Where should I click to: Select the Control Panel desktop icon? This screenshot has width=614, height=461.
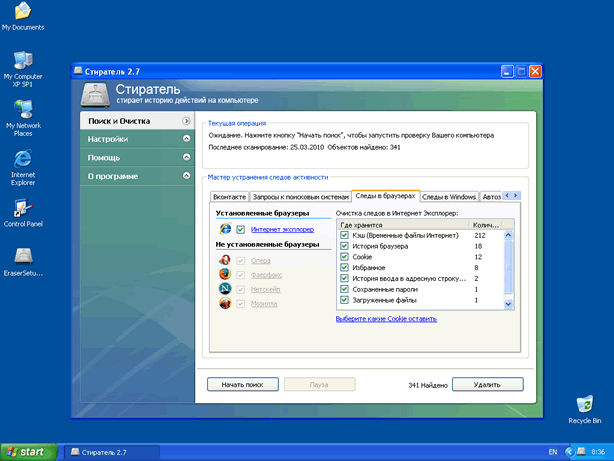click(x=22, y=209)
